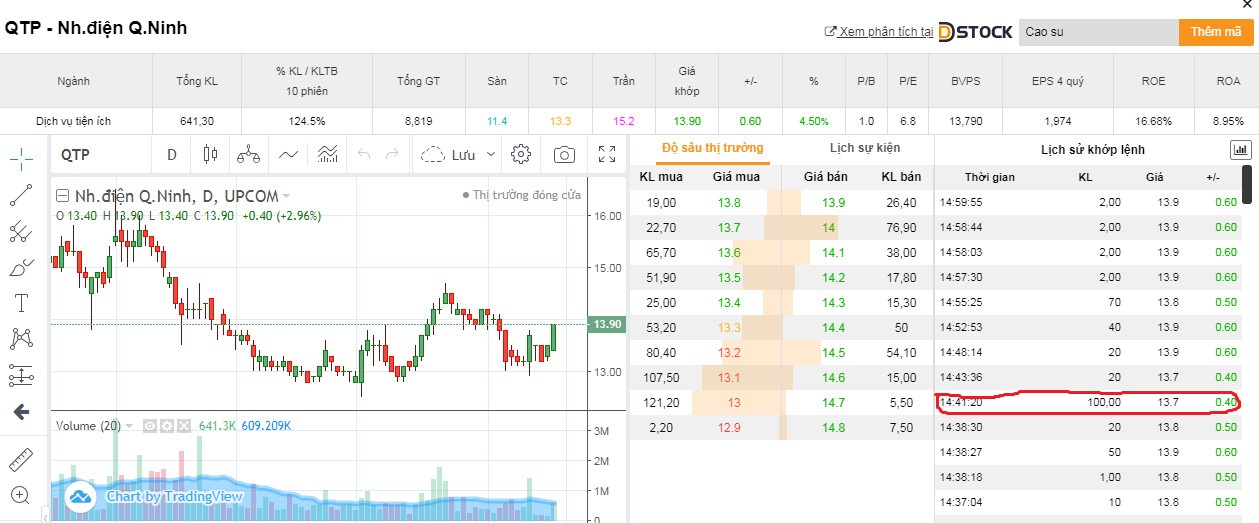Screen dimensions: 1259x523
Task: Expand the Lưu save dropdown
Action: pyautogui.click(x=490, y=155)
